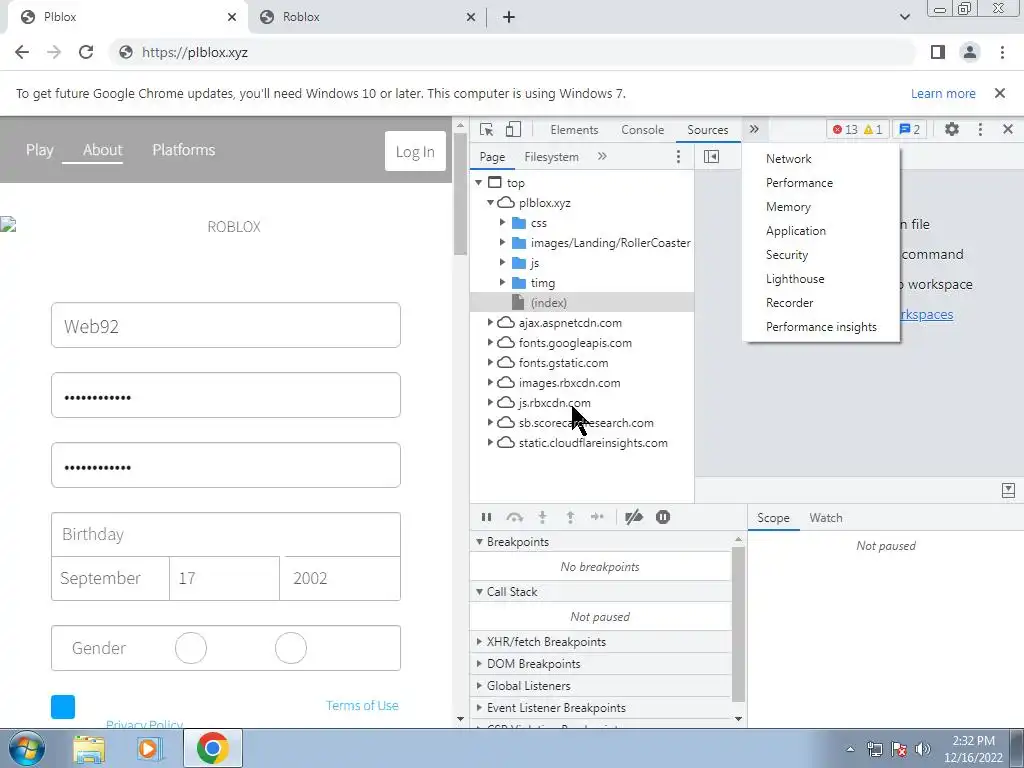
Task: Expand the images/Landing/RollerCoaster folder
Action: click(x=502, y=242)
